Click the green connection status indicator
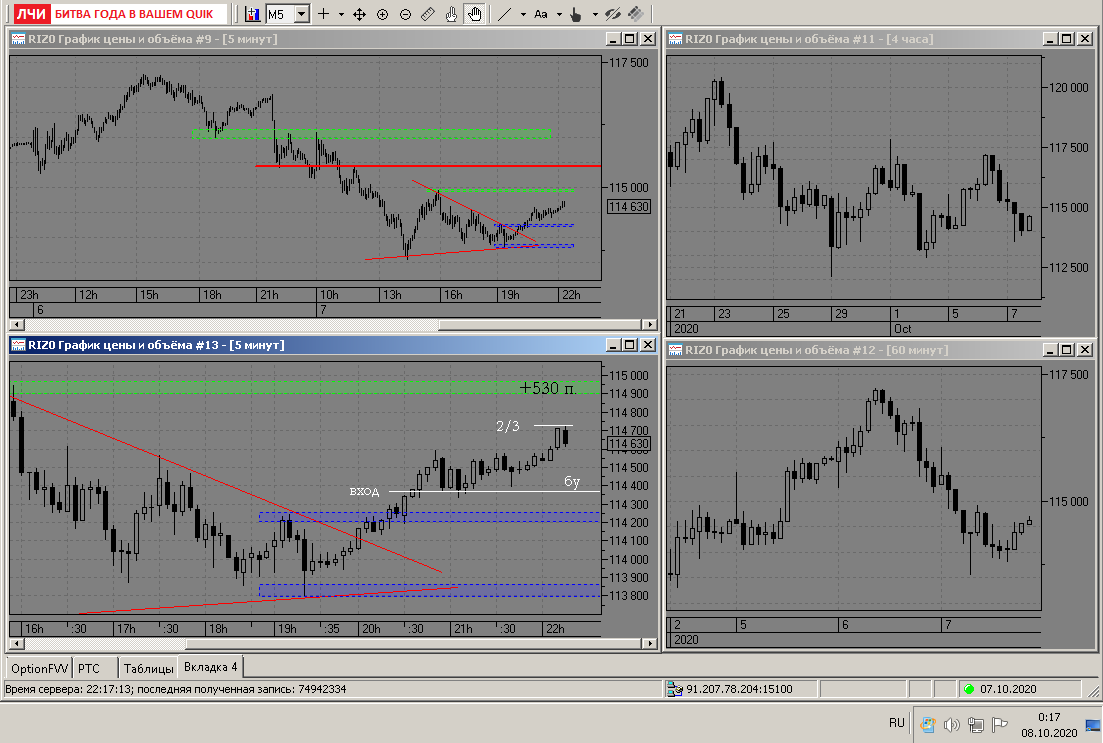The height and width of the screenshot is (743, 1103). tap(969, 689)
